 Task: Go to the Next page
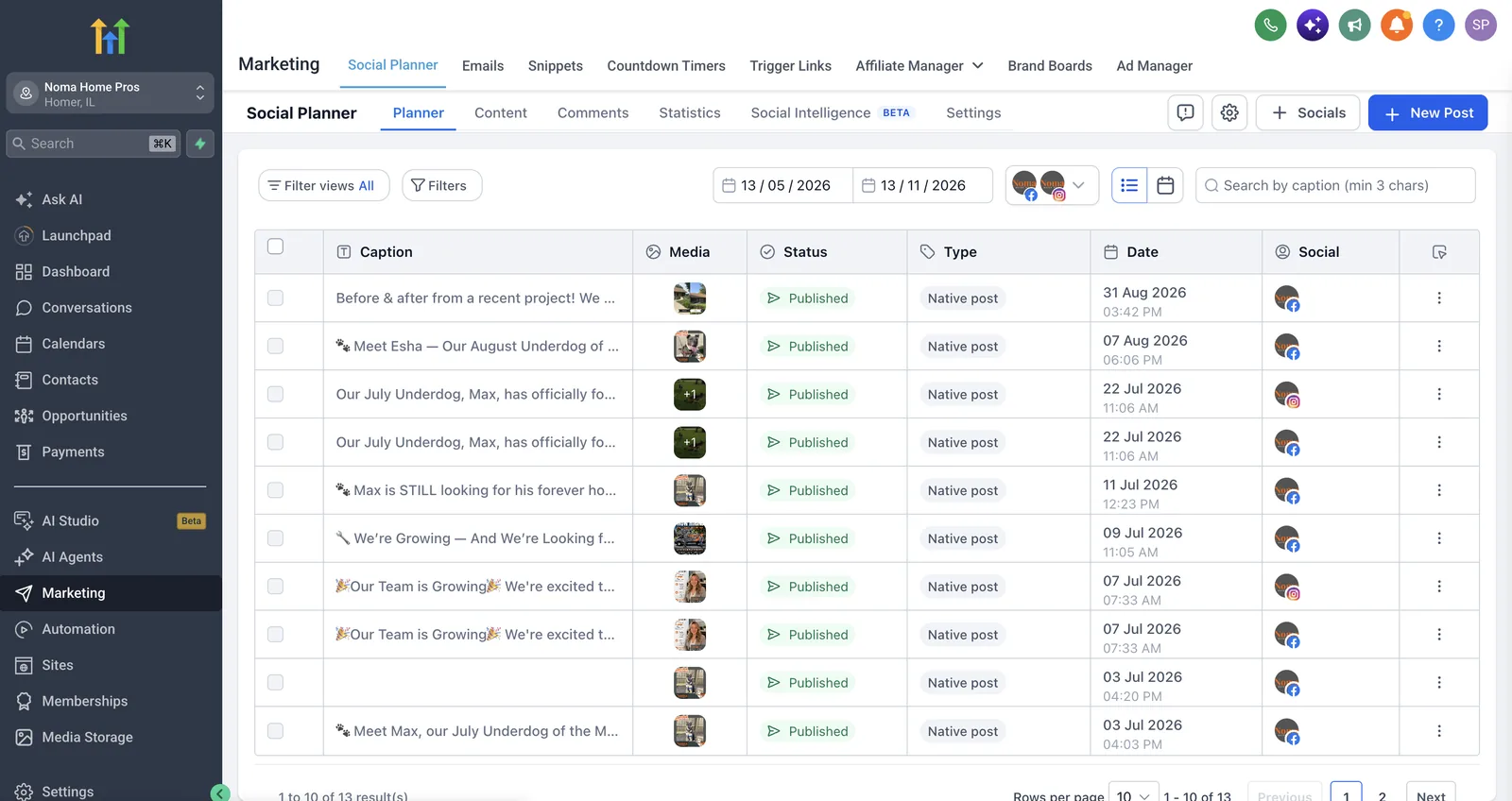(1431, 795)
